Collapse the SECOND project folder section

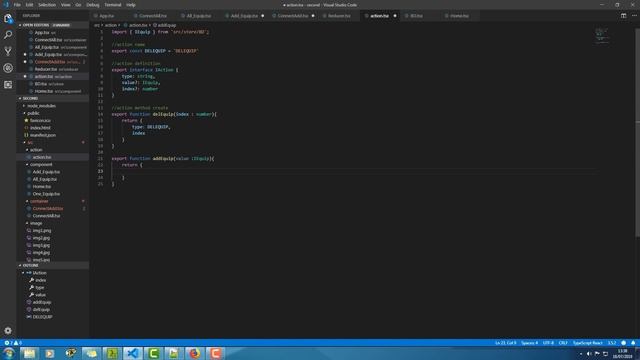(x=53, y=98)
